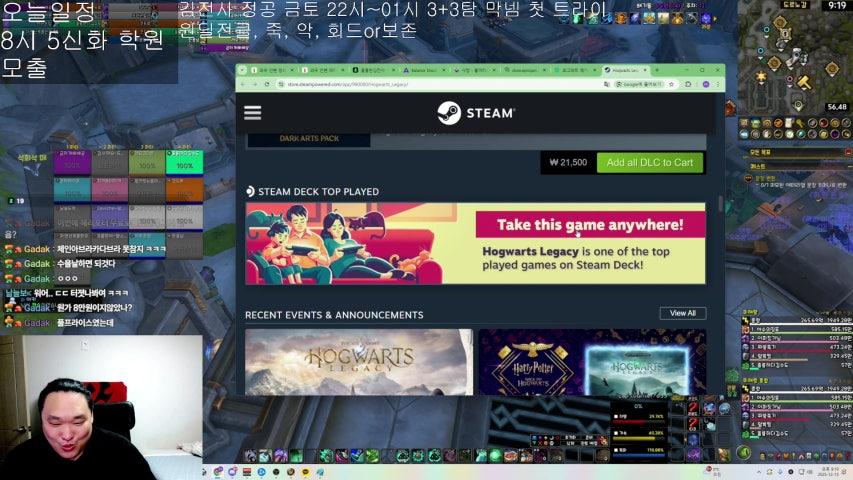This screenshot has height=480, width=853.
Task: Switch to the second Chrome tab
Action: [x=322, y=70]
